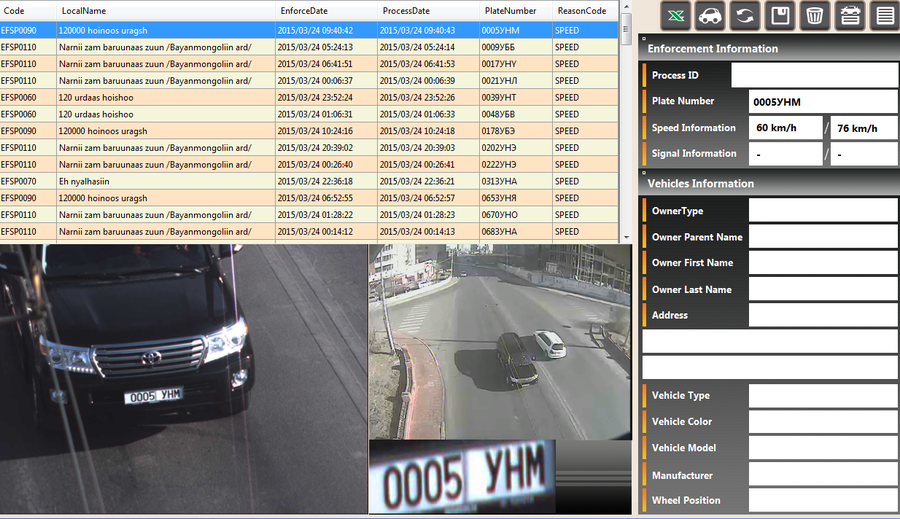Select row with plate 0653УНЯ

(x=309, y=197)
